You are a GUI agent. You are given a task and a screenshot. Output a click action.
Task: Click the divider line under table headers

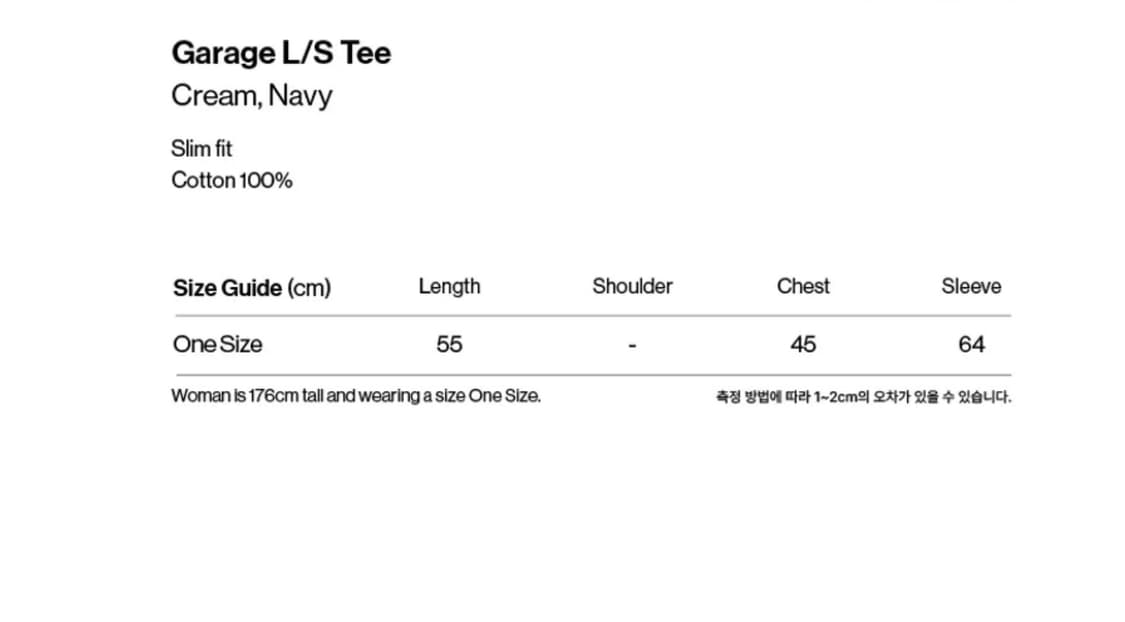[593, 316]
